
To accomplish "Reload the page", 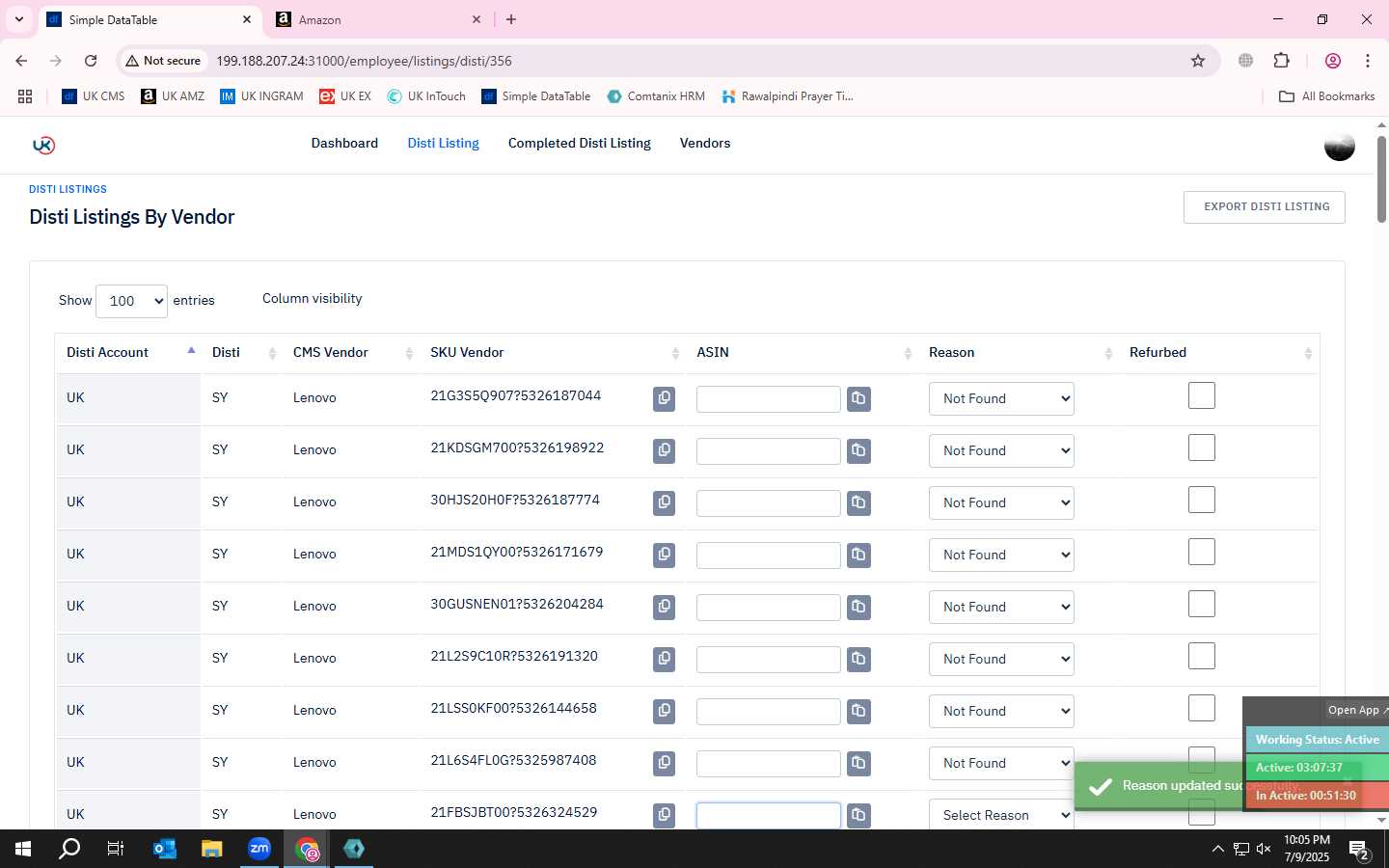I will coord(91,61).
